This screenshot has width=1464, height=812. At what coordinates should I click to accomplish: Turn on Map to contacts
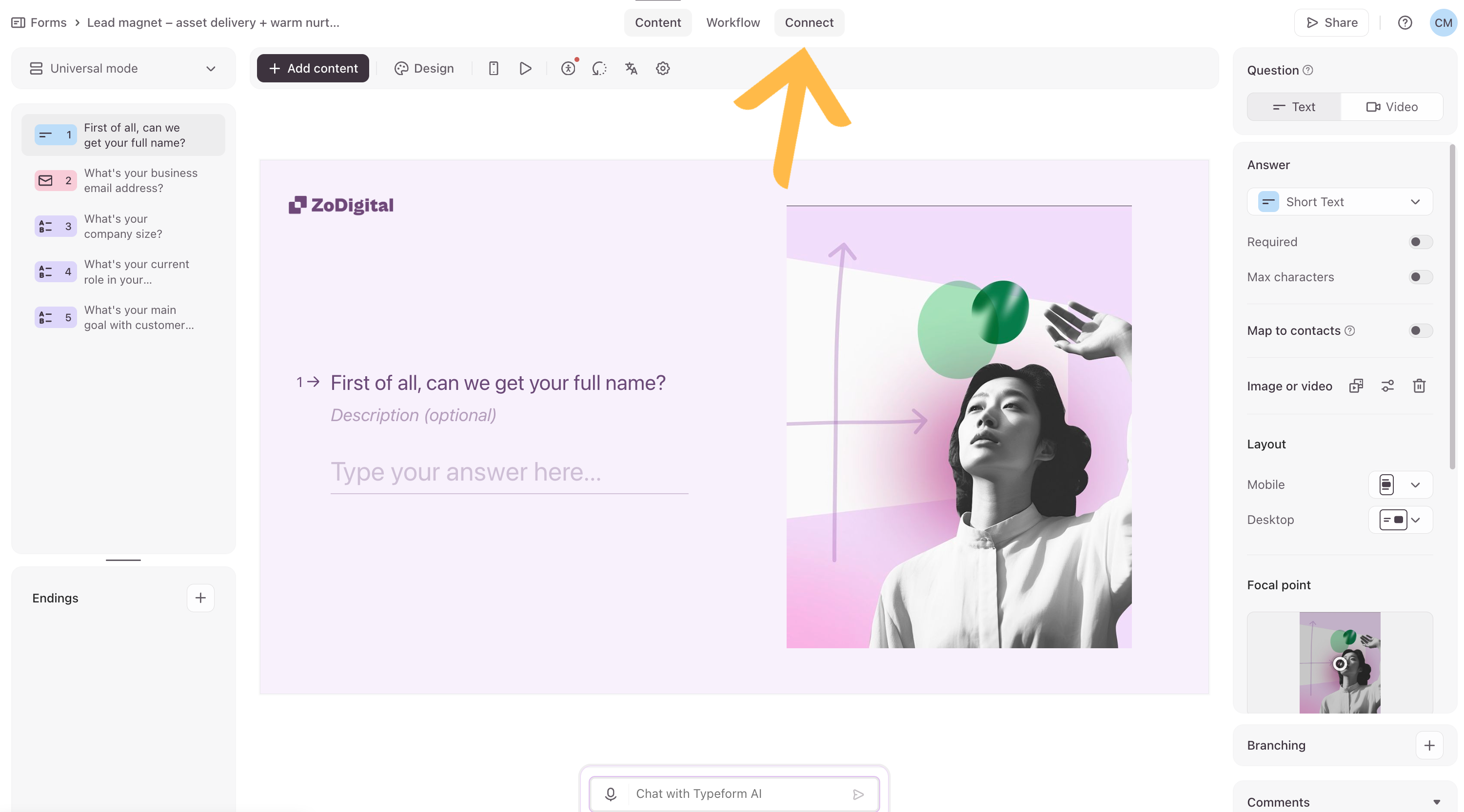tap(1420, 330)
